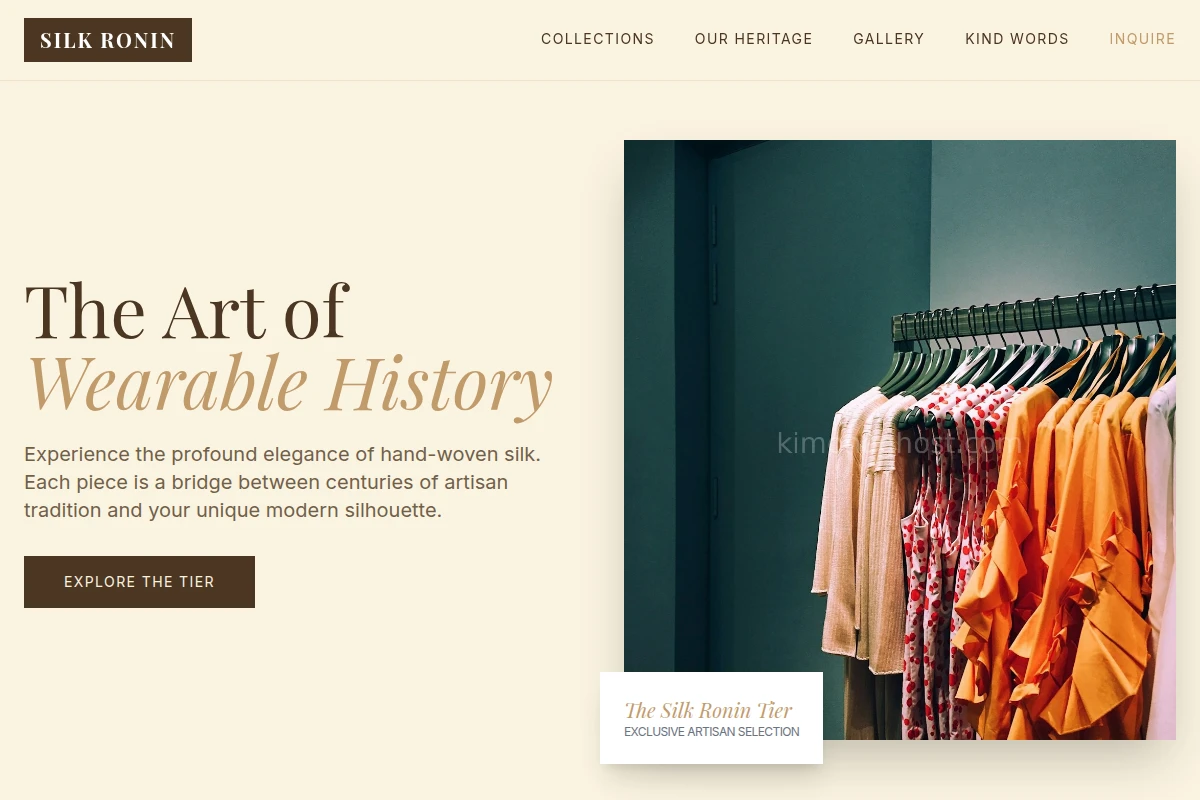The image size is (1200, 800).
Task: Click the SILK RONIN logo
Action: 108,40
